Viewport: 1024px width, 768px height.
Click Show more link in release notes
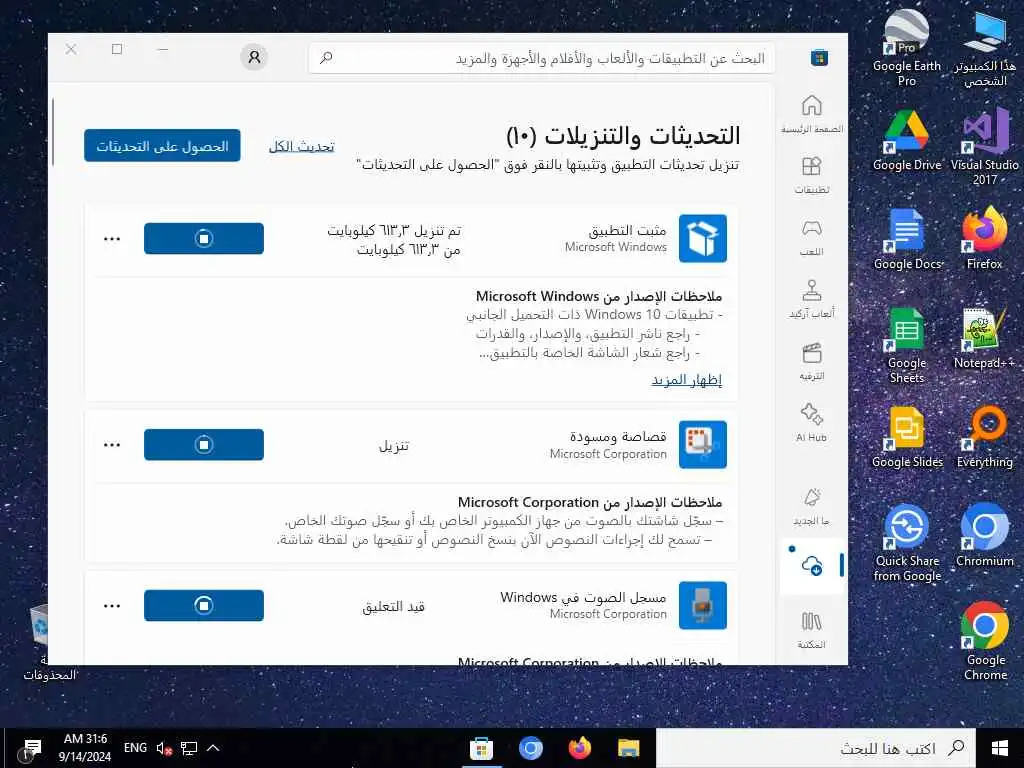(x=686, y=379)
